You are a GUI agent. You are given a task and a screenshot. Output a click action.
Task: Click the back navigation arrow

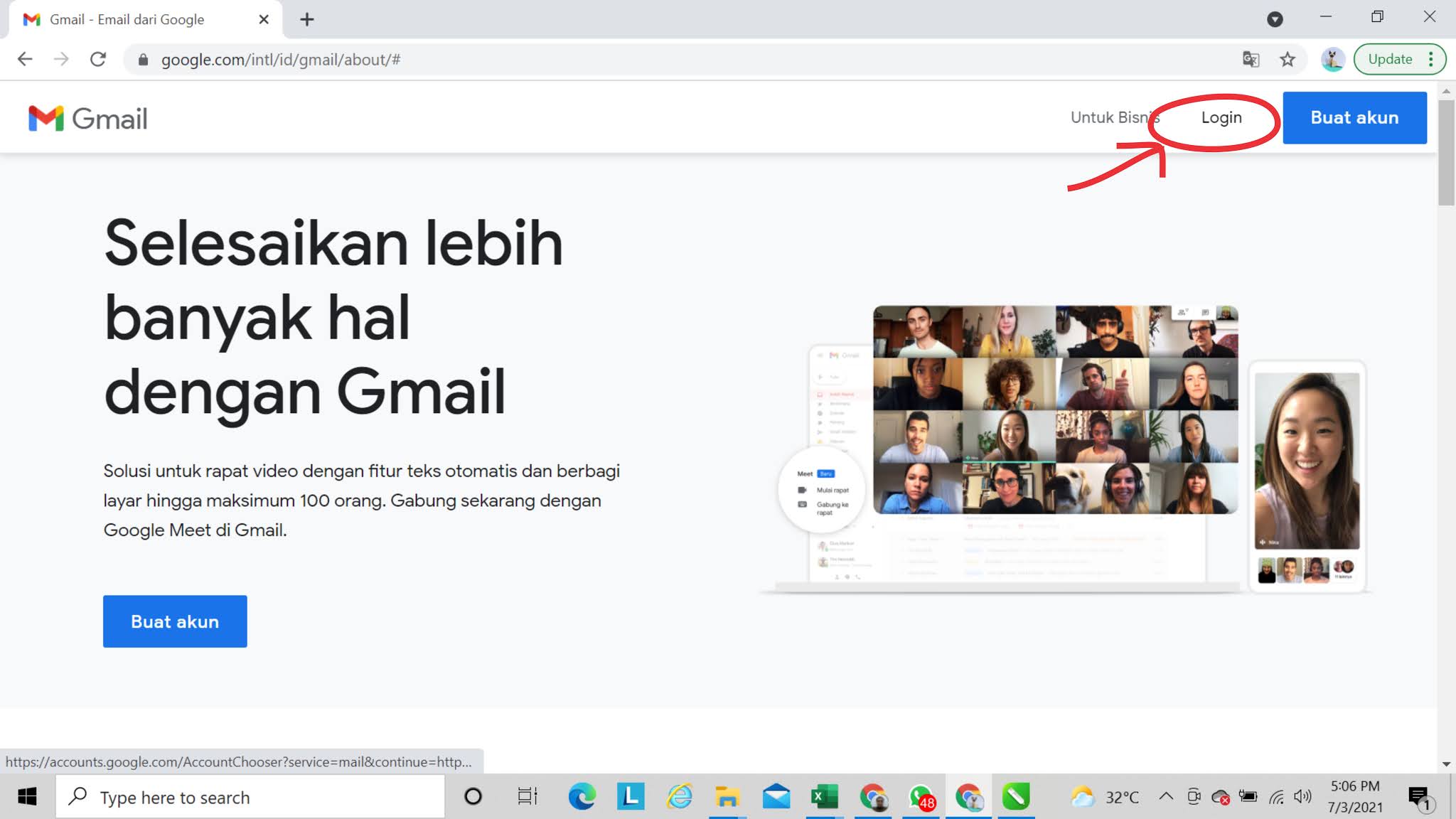(25, 60)
